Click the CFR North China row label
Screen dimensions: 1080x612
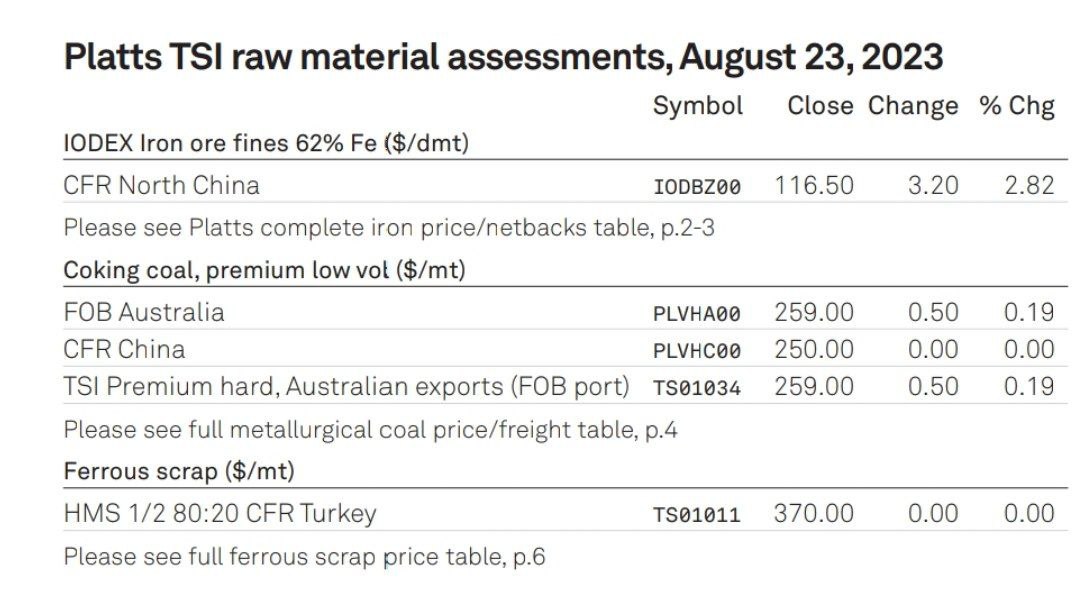click(161, 185)
